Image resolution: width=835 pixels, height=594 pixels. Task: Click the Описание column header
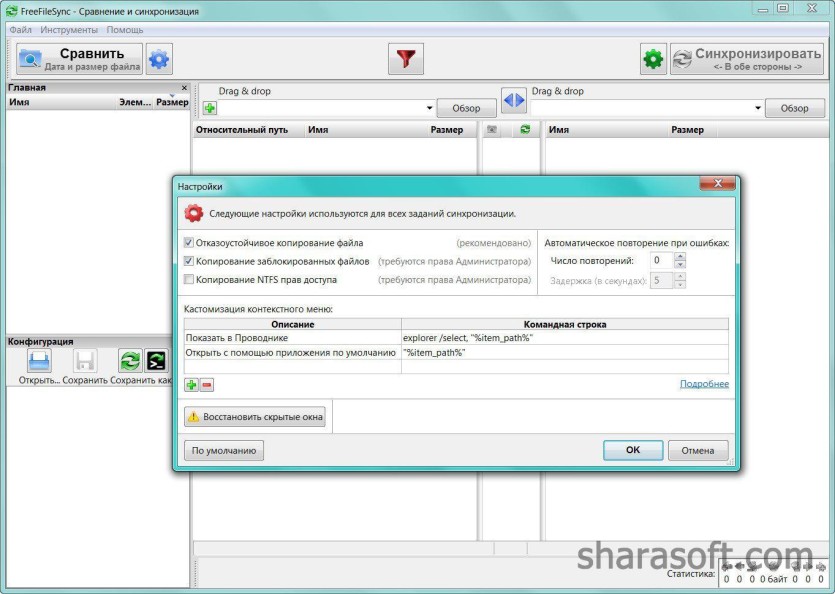point(293,324)
